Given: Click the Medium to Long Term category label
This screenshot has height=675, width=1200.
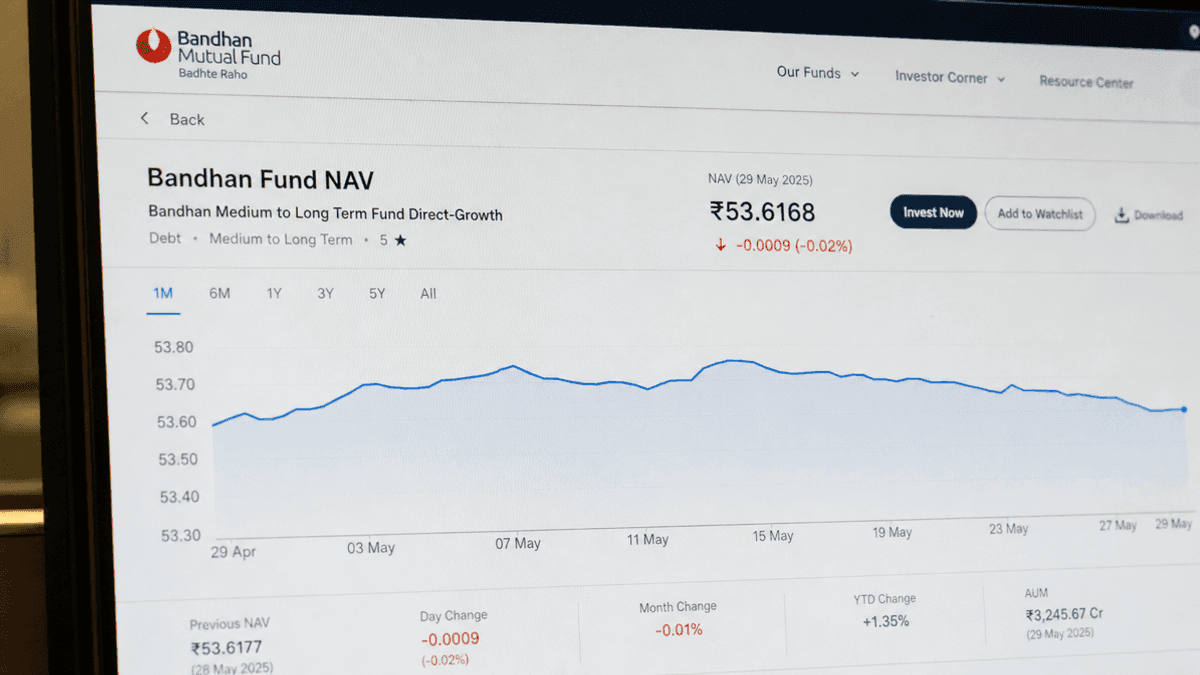Looking at the screenshot, I should pos(281,239).
